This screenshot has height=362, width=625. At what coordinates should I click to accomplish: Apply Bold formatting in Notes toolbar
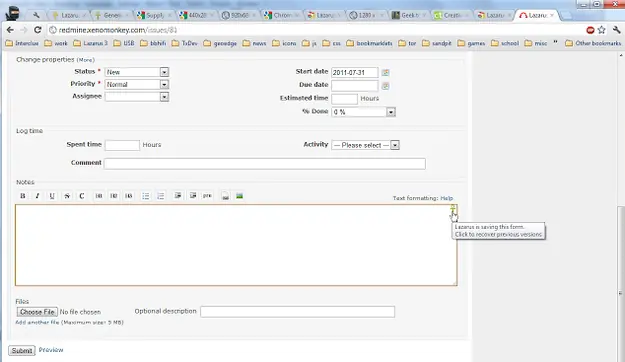[x=23, y=196]
